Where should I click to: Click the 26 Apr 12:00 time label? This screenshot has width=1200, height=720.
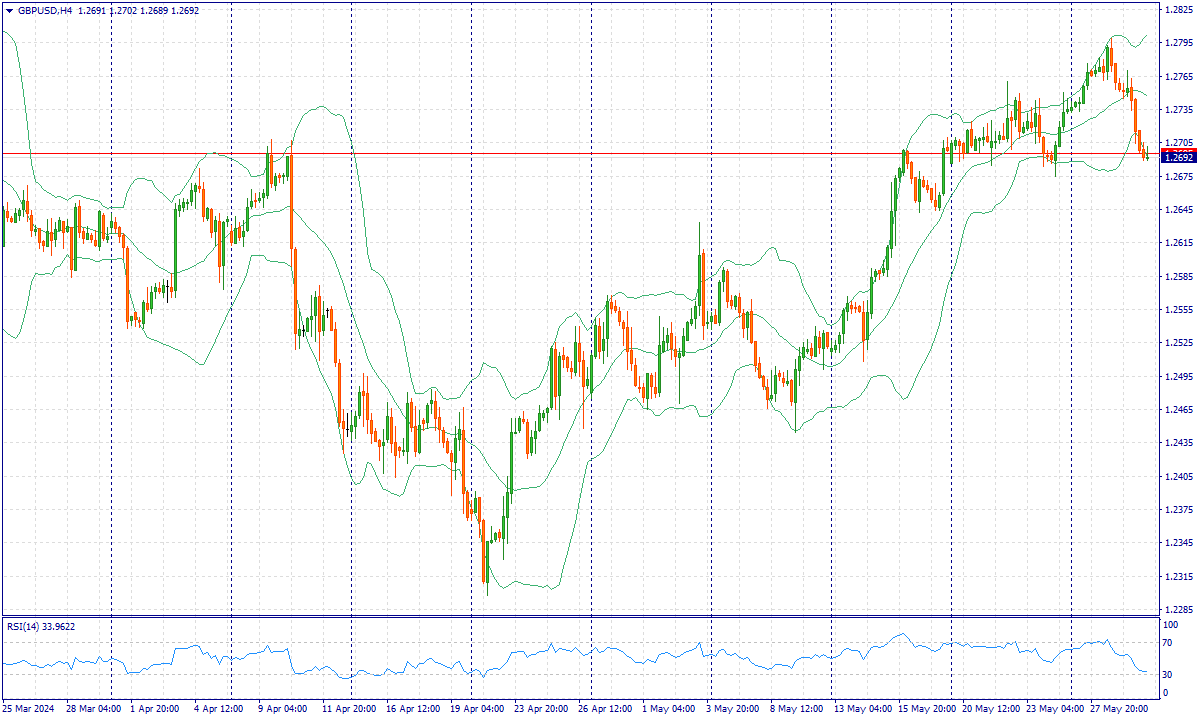[x=605, y=708]
